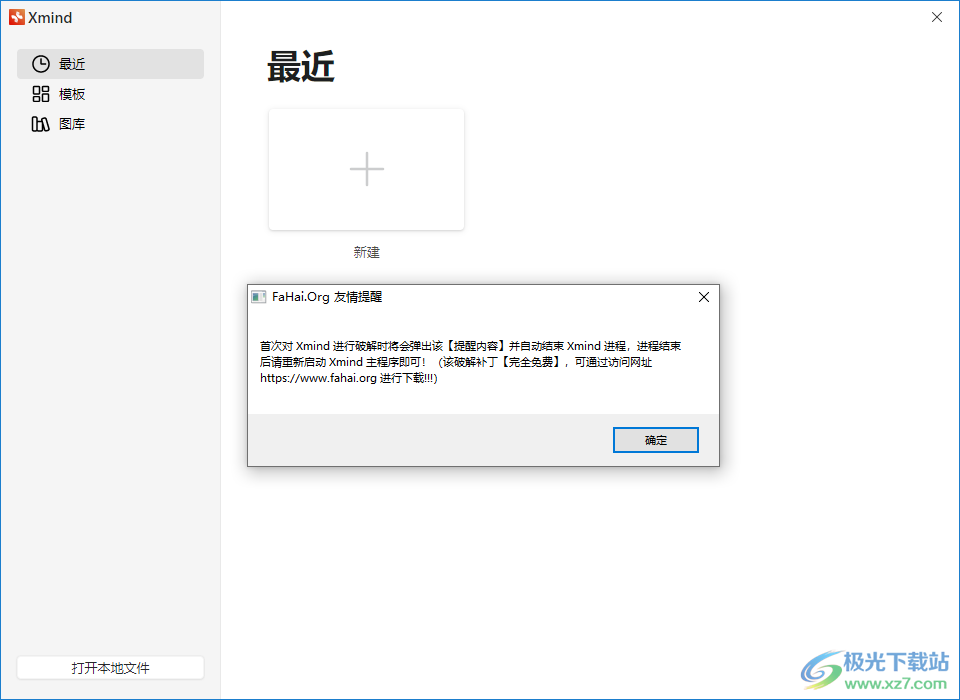Click the clock icon beside 最近

click(x=41, y=64)
